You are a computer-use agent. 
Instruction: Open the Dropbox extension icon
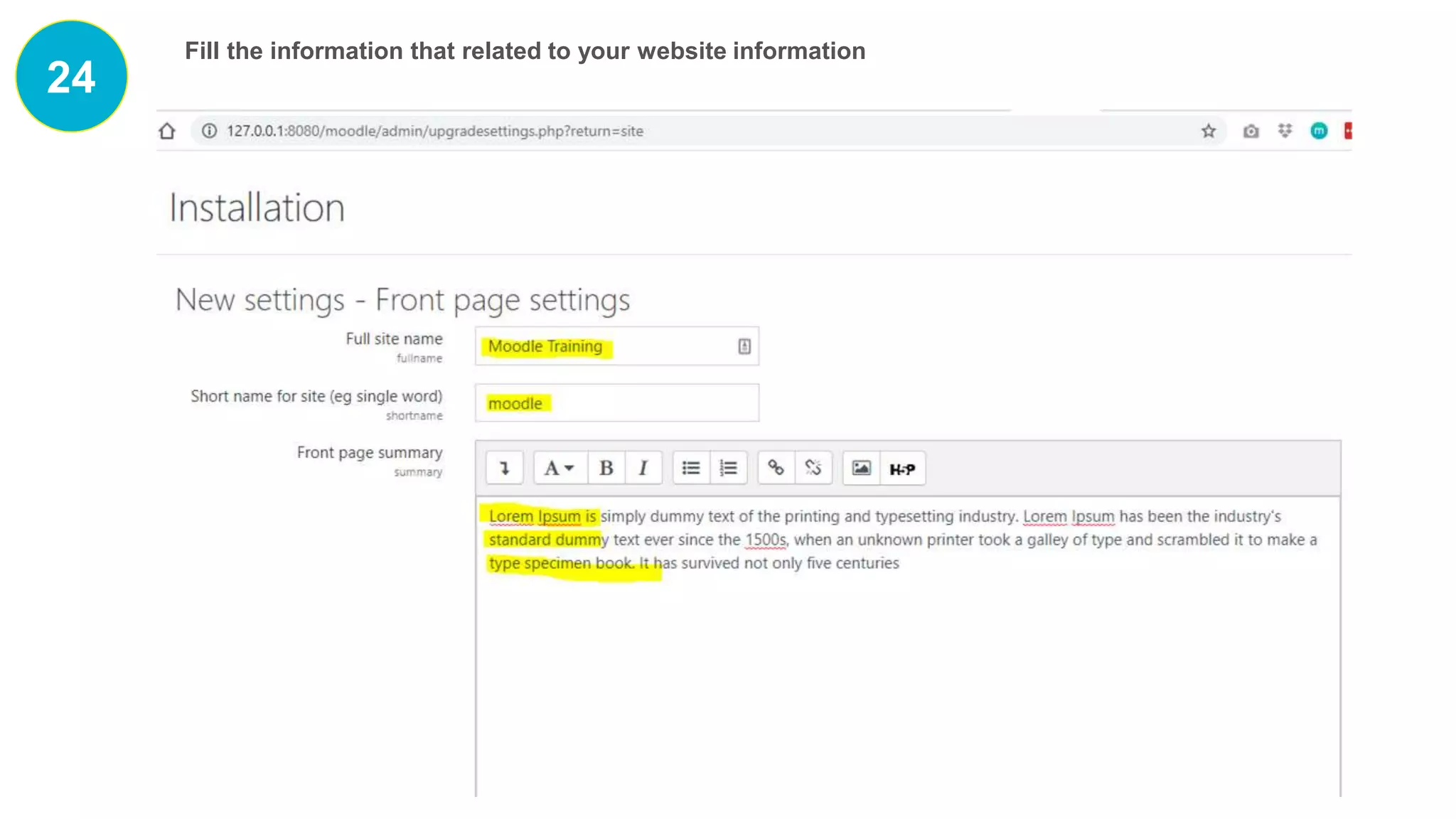[1285, 131]
